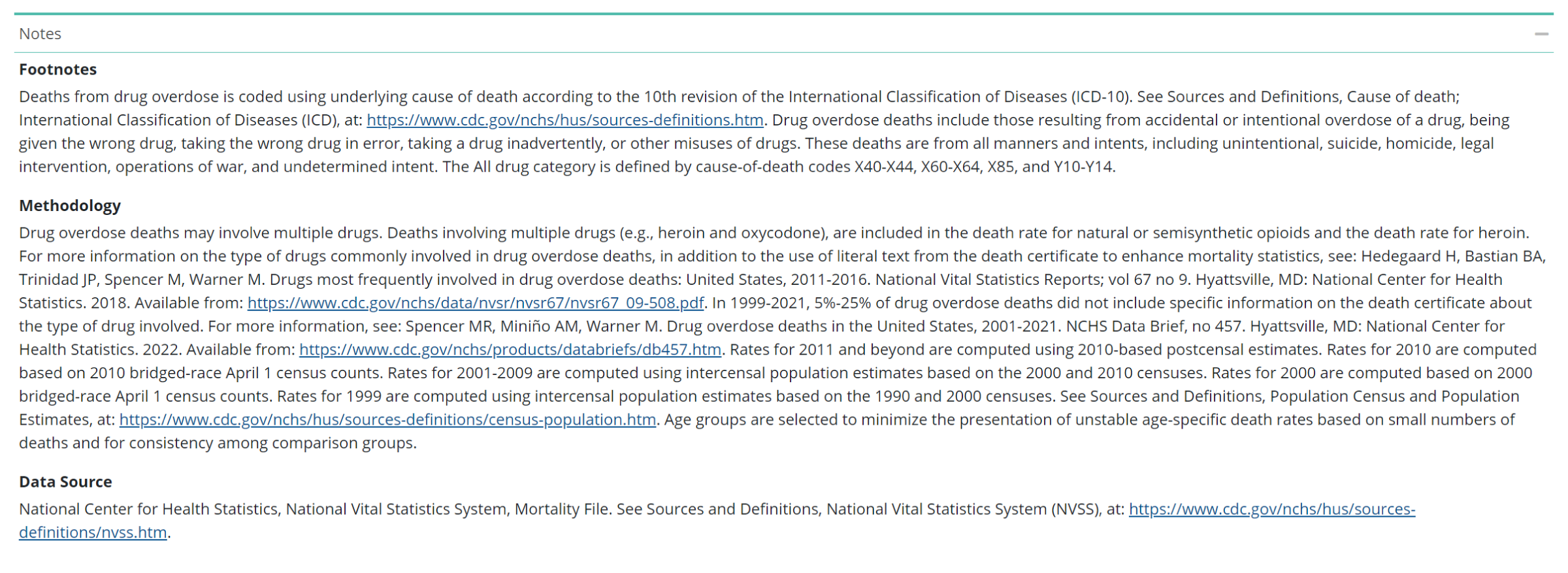Click the Footnotes heading
This screenshot has width=1568, height=573.
tap(57, 69)
